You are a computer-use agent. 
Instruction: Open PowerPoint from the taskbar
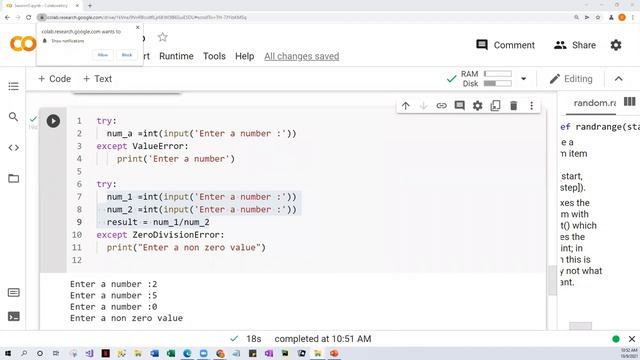click(x=334, y=353)
